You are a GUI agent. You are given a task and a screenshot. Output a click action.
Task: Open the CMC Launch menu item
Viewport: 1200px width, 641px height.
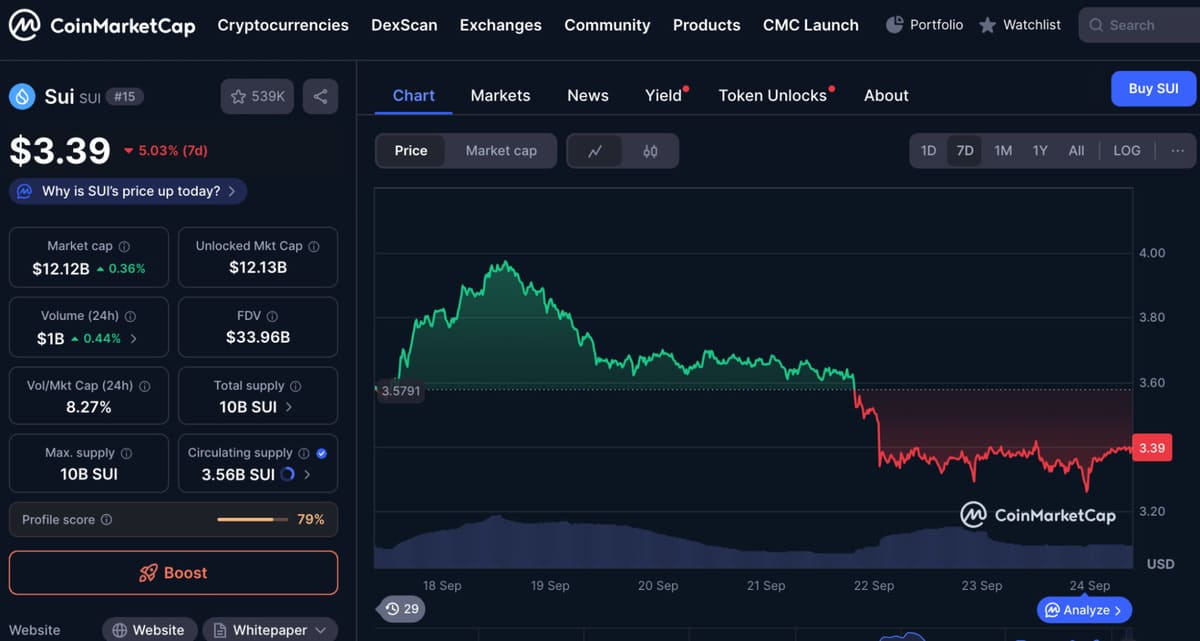811,25
